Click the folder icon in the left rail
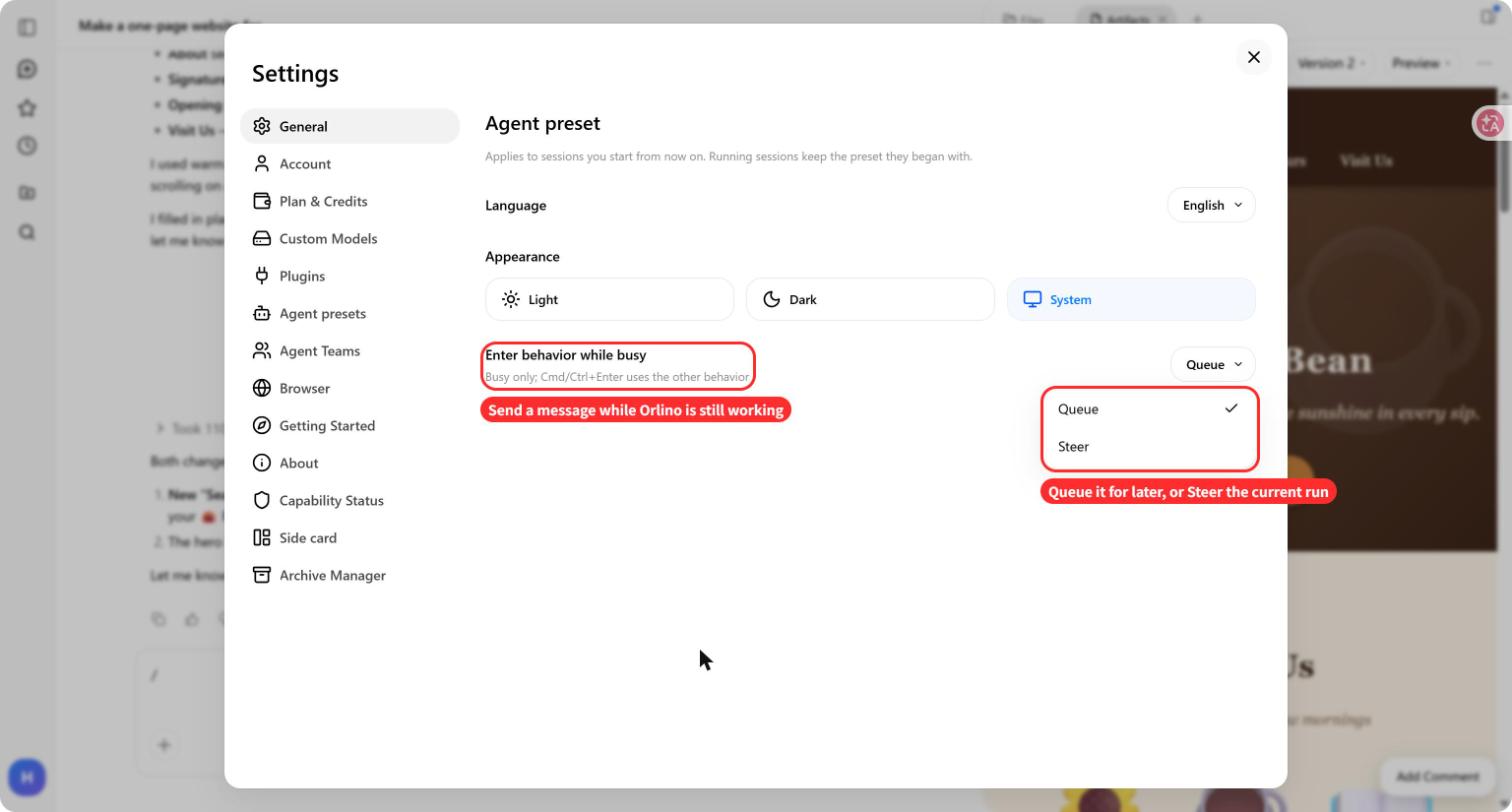 coord(27,193)
